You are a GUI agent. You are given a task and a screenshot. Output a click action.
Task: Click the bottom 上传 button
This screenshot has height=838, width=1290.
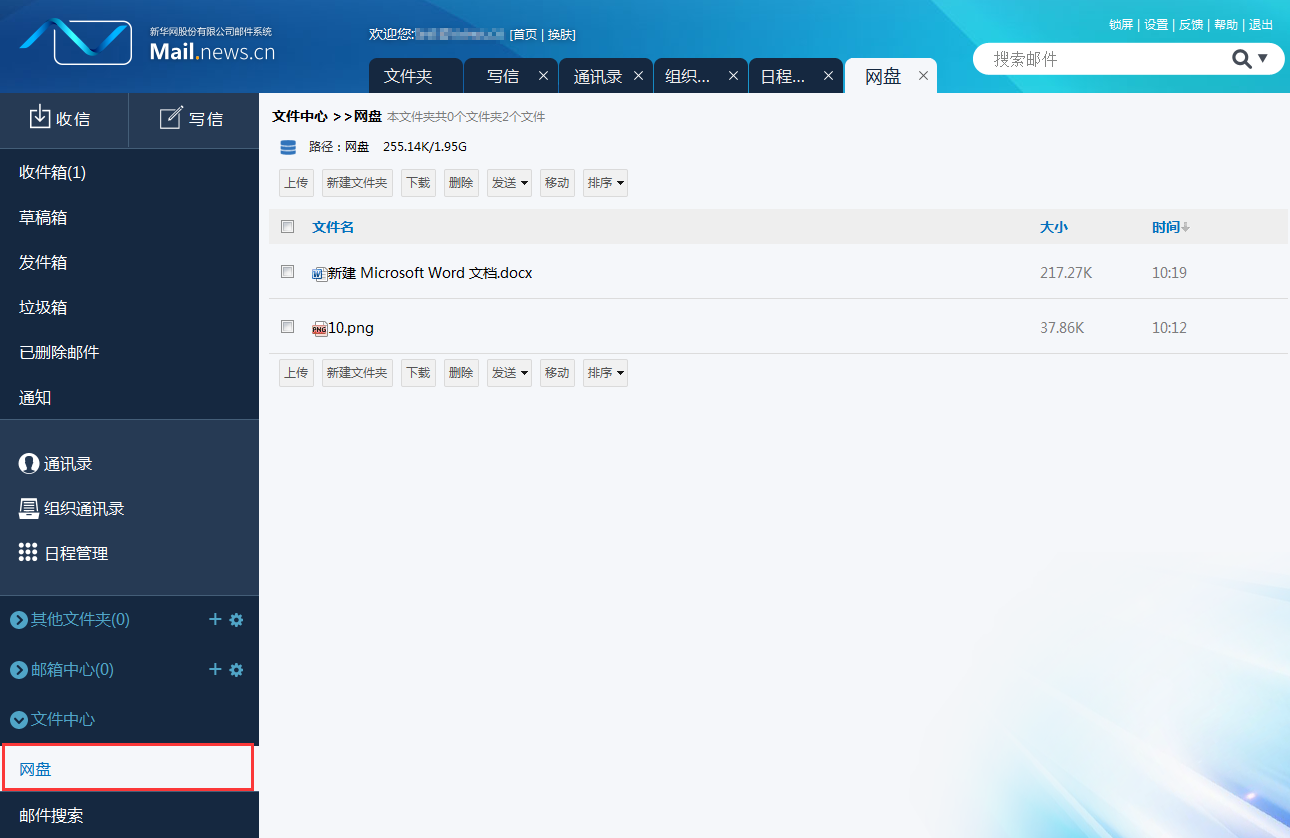pyautogui.click(x=296, y=373)
